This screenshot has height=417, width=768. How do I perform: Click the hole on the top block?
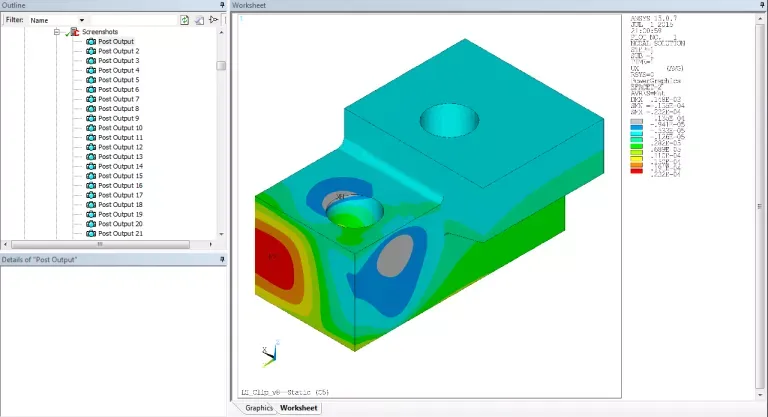click(x=449, y=120)
